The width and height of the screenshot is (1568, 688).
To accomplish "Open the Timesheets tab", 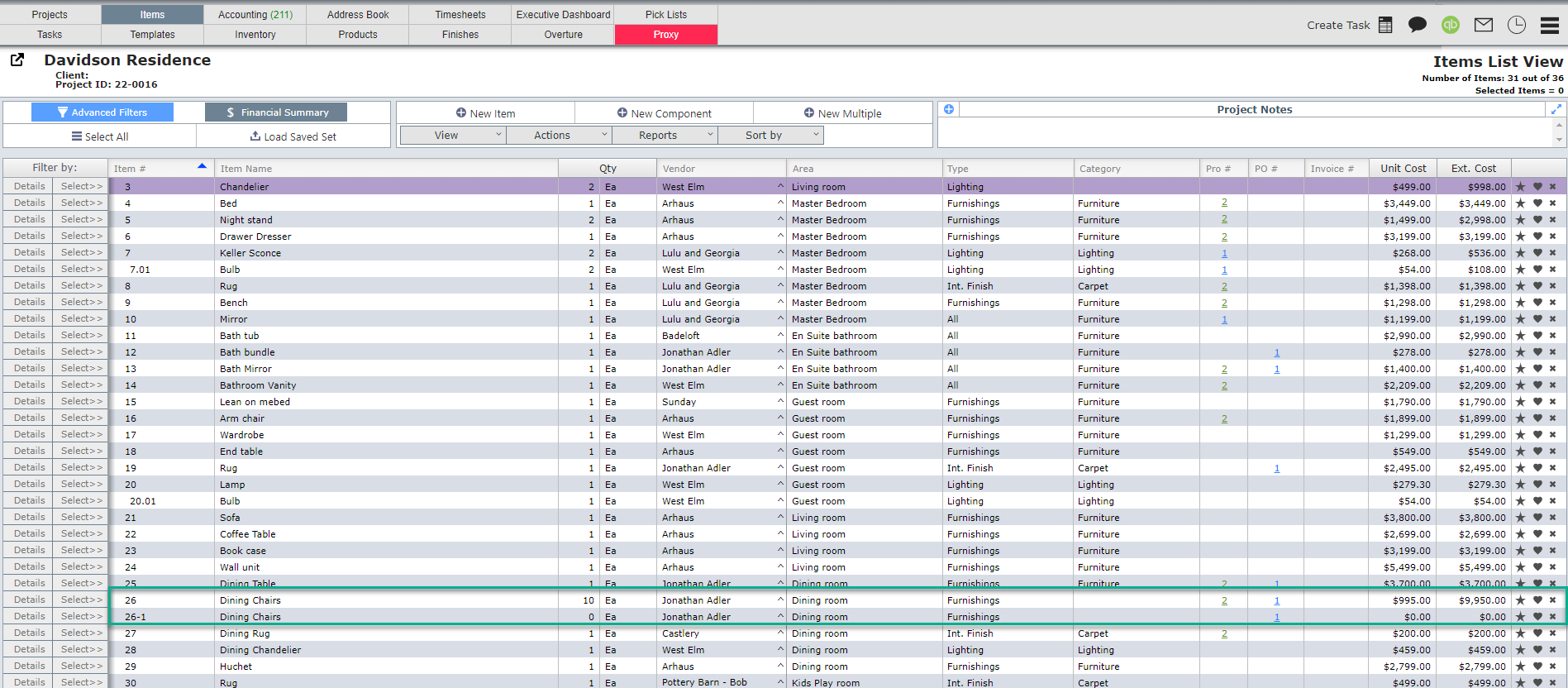I will pyautogui.click(x=460, y=14).
